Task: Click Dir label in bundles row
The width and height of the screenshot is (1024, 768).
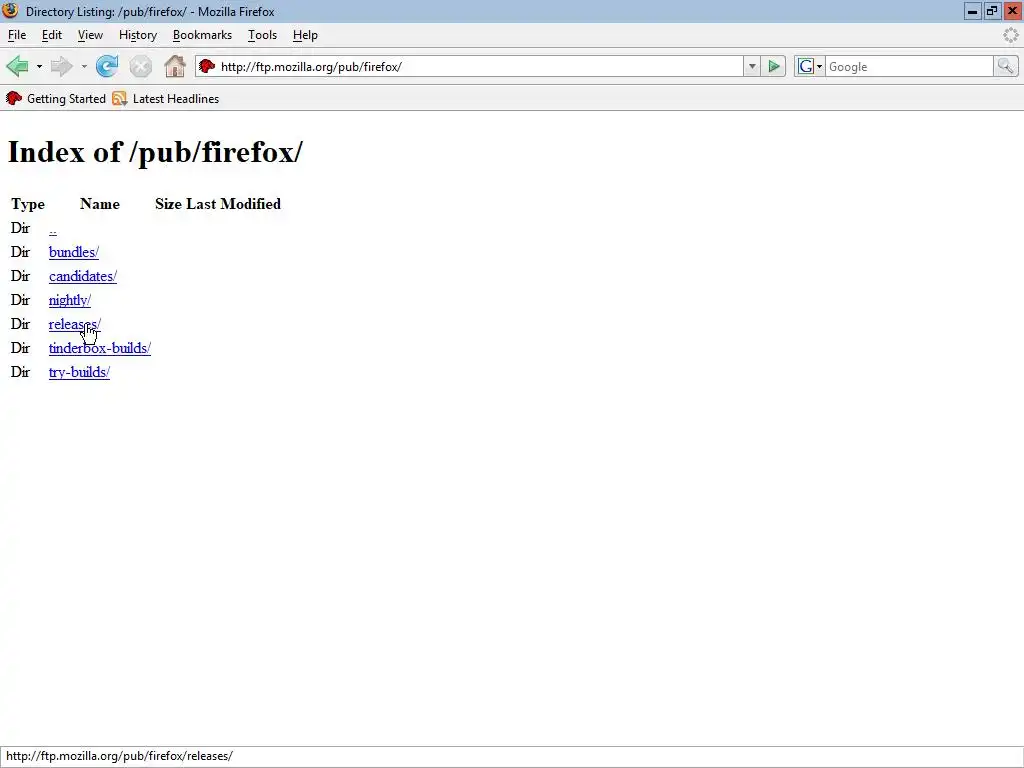Action: point(20,252)
